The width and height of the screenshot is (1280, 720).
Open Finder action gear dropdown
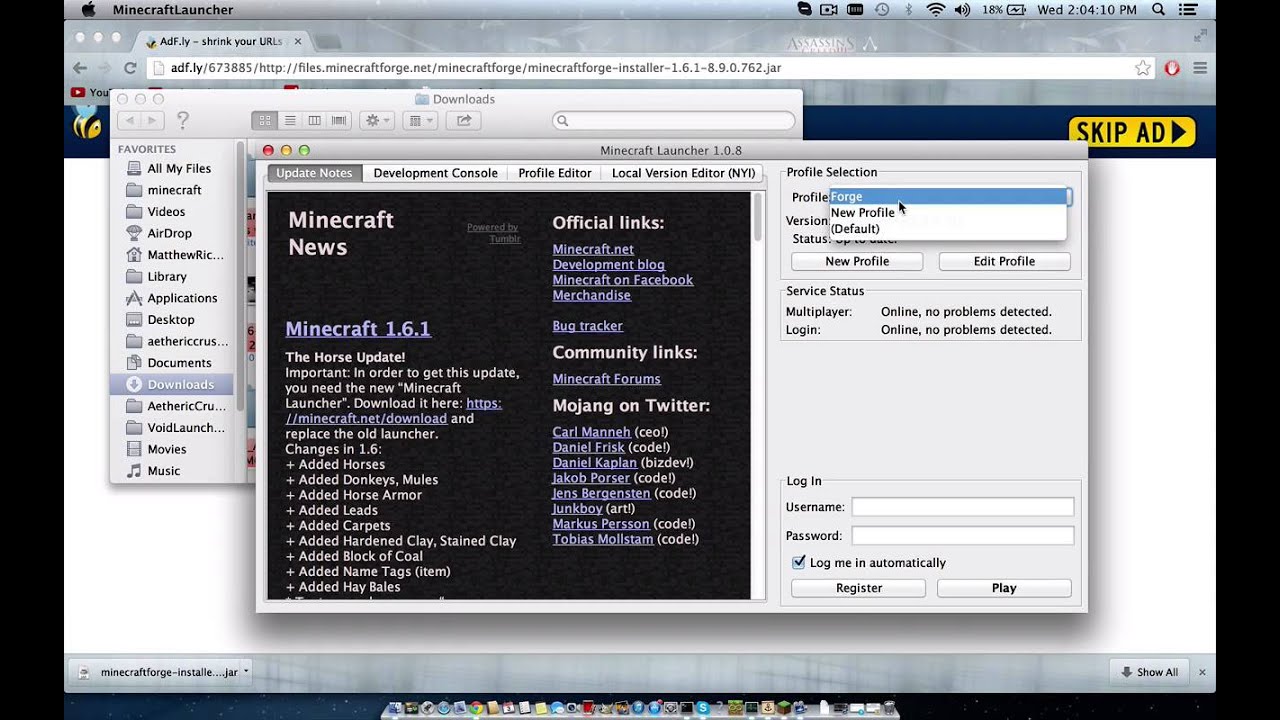(378, 120)
